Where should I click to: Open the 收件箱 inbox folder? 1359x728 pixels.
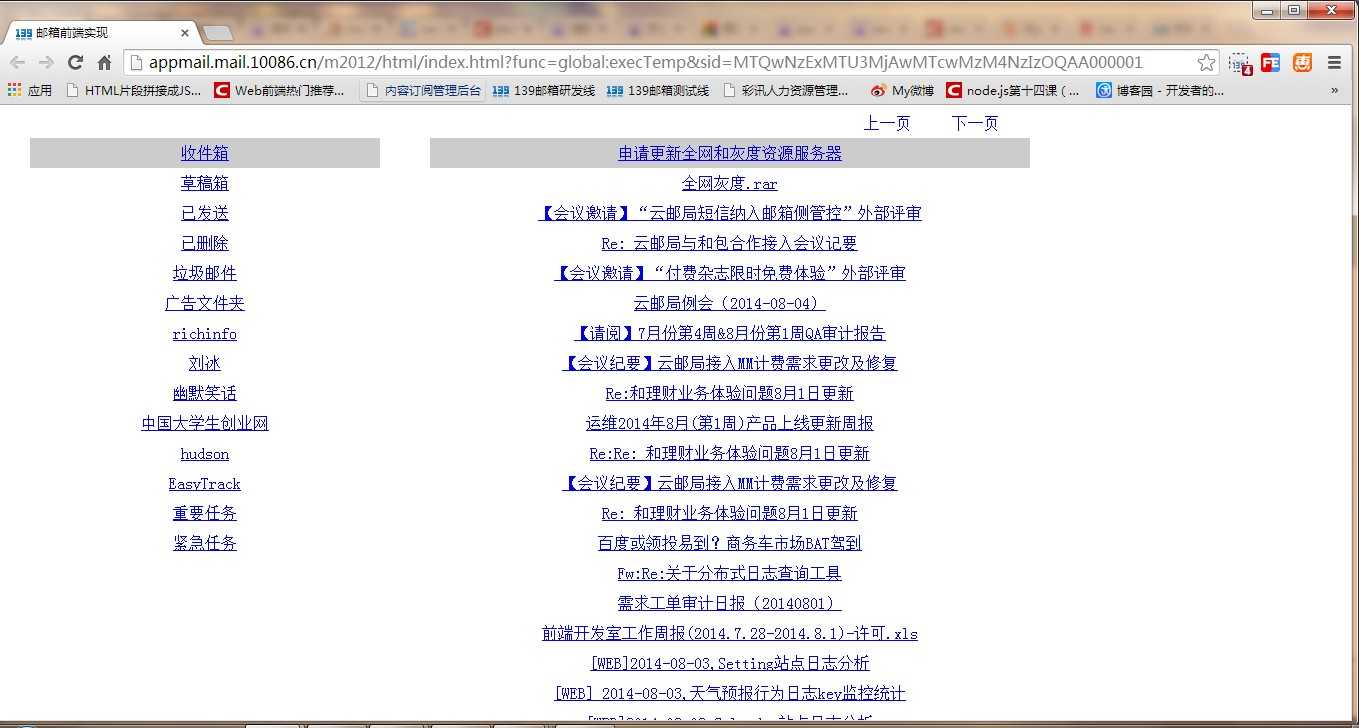[205, 153]
